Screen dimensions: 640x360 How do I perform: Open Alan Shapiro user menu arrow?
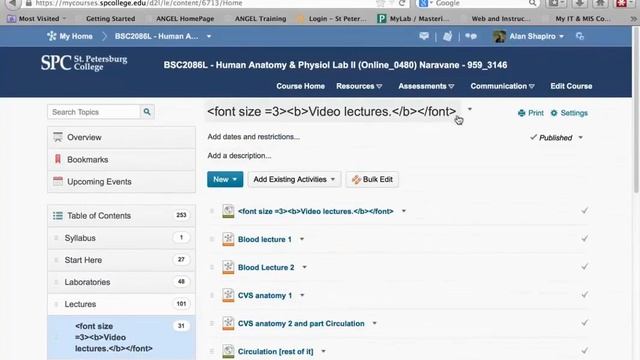coord(562,36)
